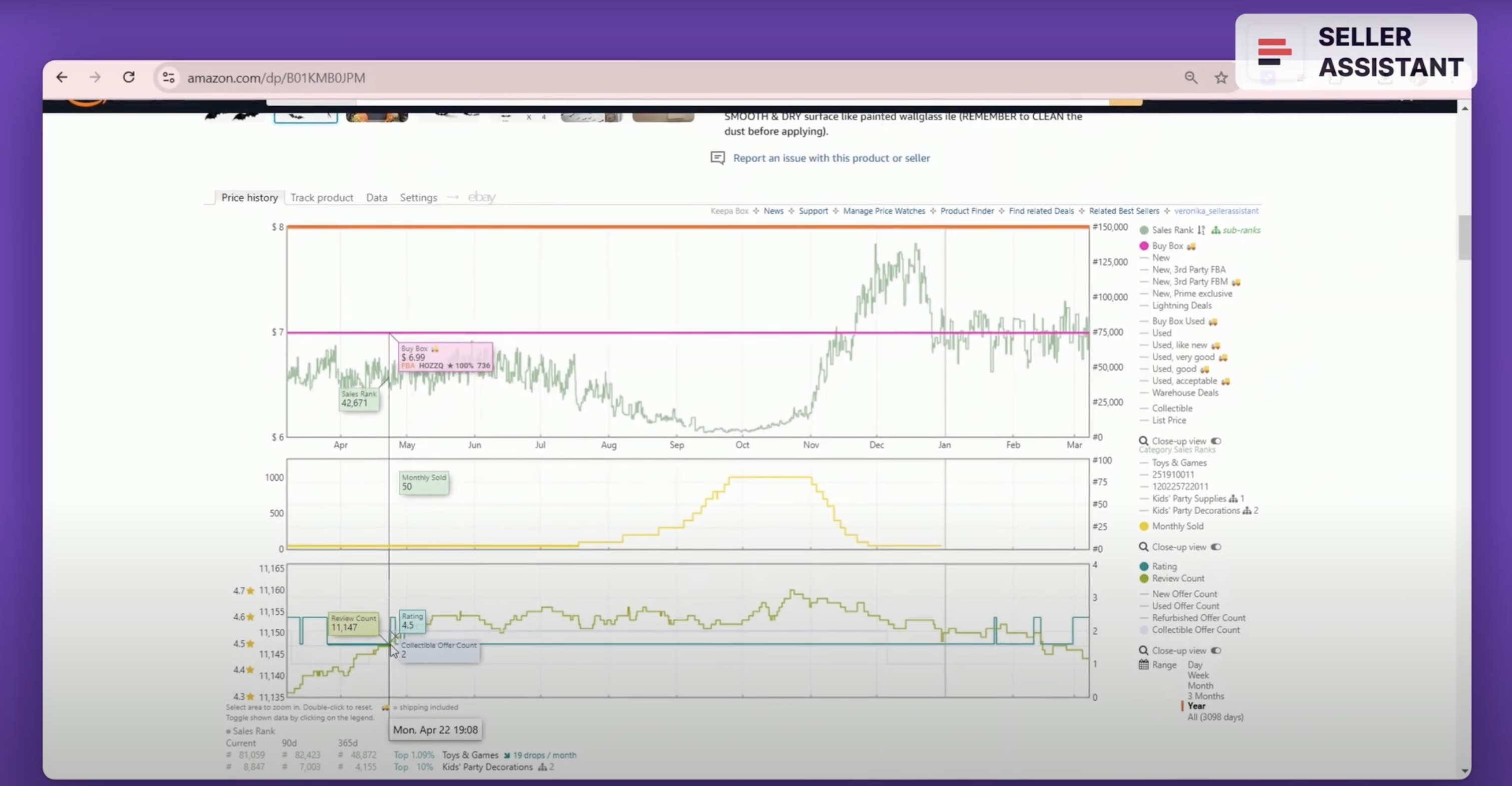The image size is (1512, 786).
Task: Hide the Buy Box line in legend
Action: pos(1167,245)
